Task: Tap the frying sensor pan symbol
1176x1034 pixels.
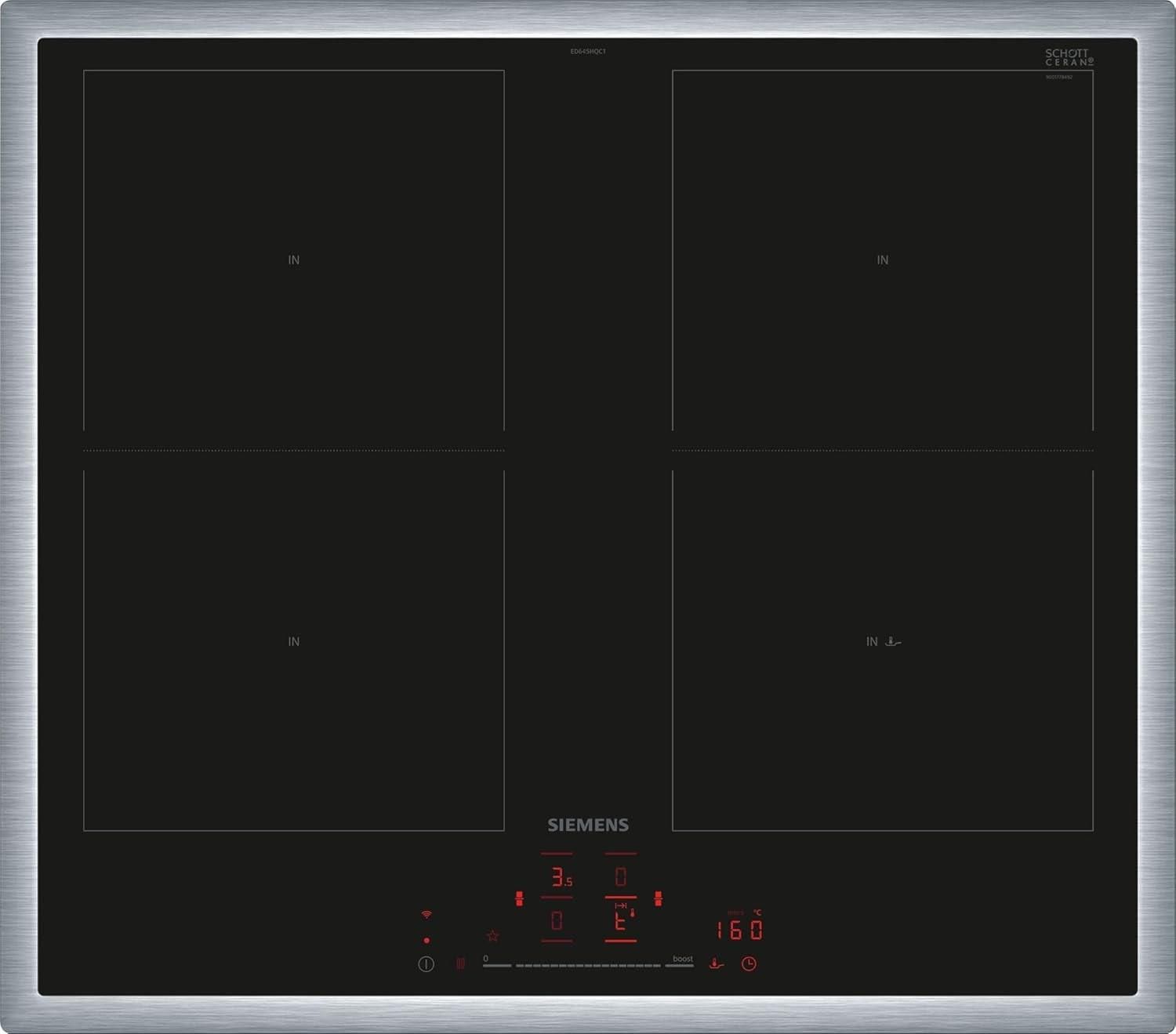Action: pos(716,963)
